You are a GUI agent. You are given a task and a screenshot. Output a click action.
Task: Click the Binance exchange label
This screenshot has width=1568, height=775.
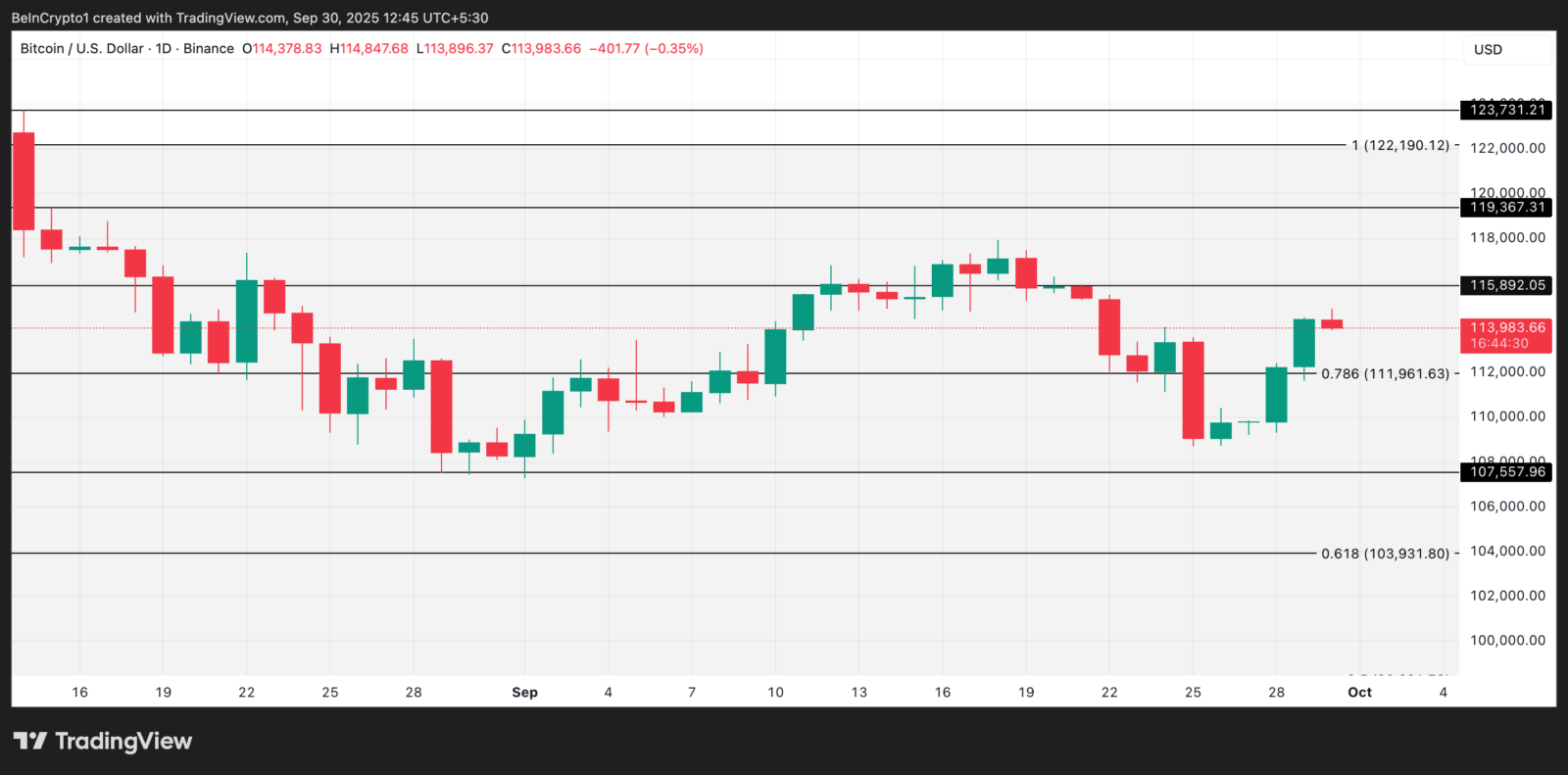pyautogui.click(x=209, y=48)
